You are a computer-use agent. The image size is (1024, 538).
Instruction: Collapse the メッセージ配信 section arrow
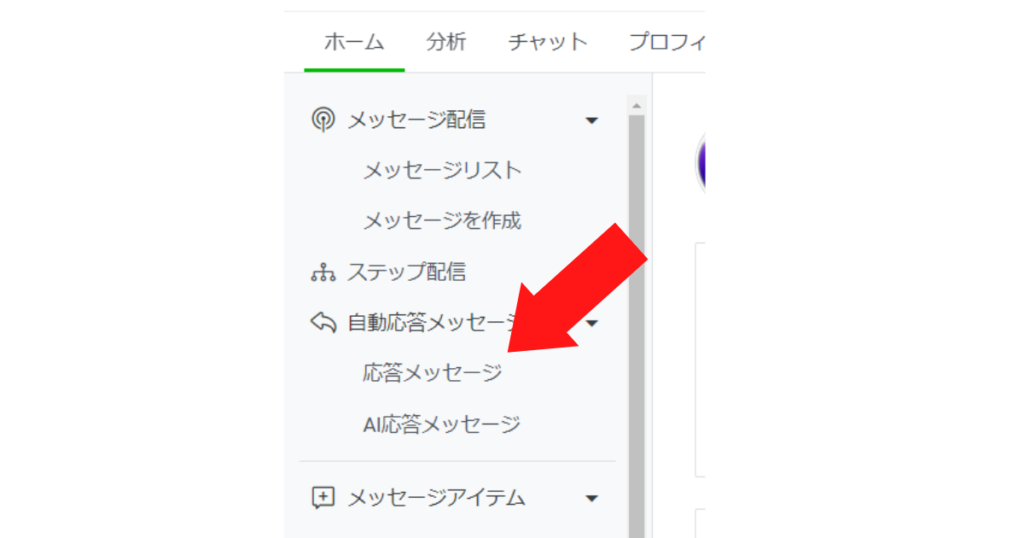point(592,121)
